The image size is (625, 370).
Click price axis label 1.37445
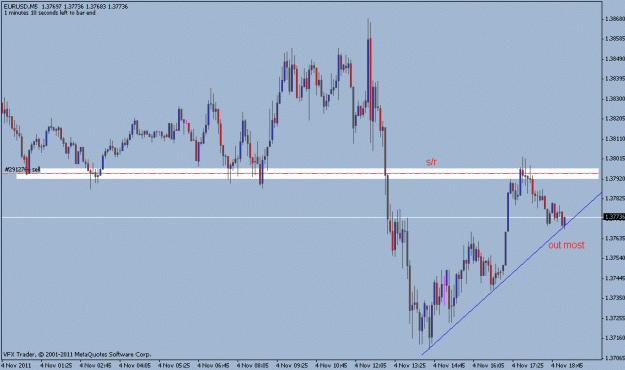[x=614, y=278]
